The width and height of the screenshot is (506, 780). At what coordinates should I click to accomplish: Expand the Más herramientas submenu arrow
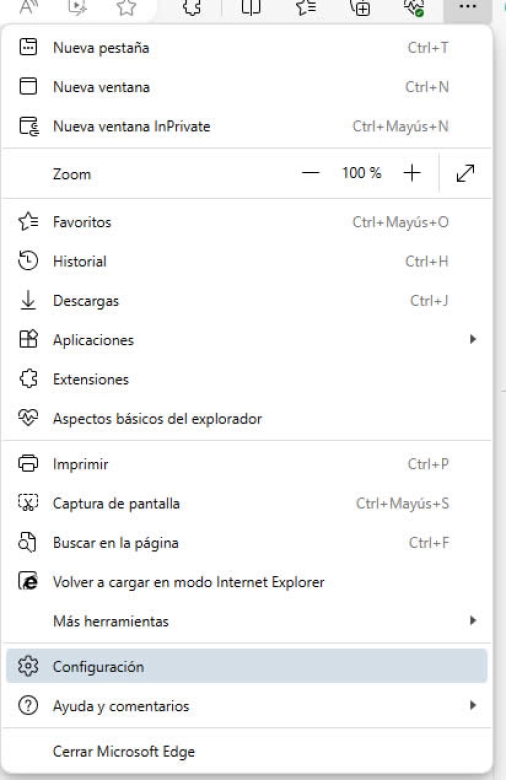click(x=473, y=621)
